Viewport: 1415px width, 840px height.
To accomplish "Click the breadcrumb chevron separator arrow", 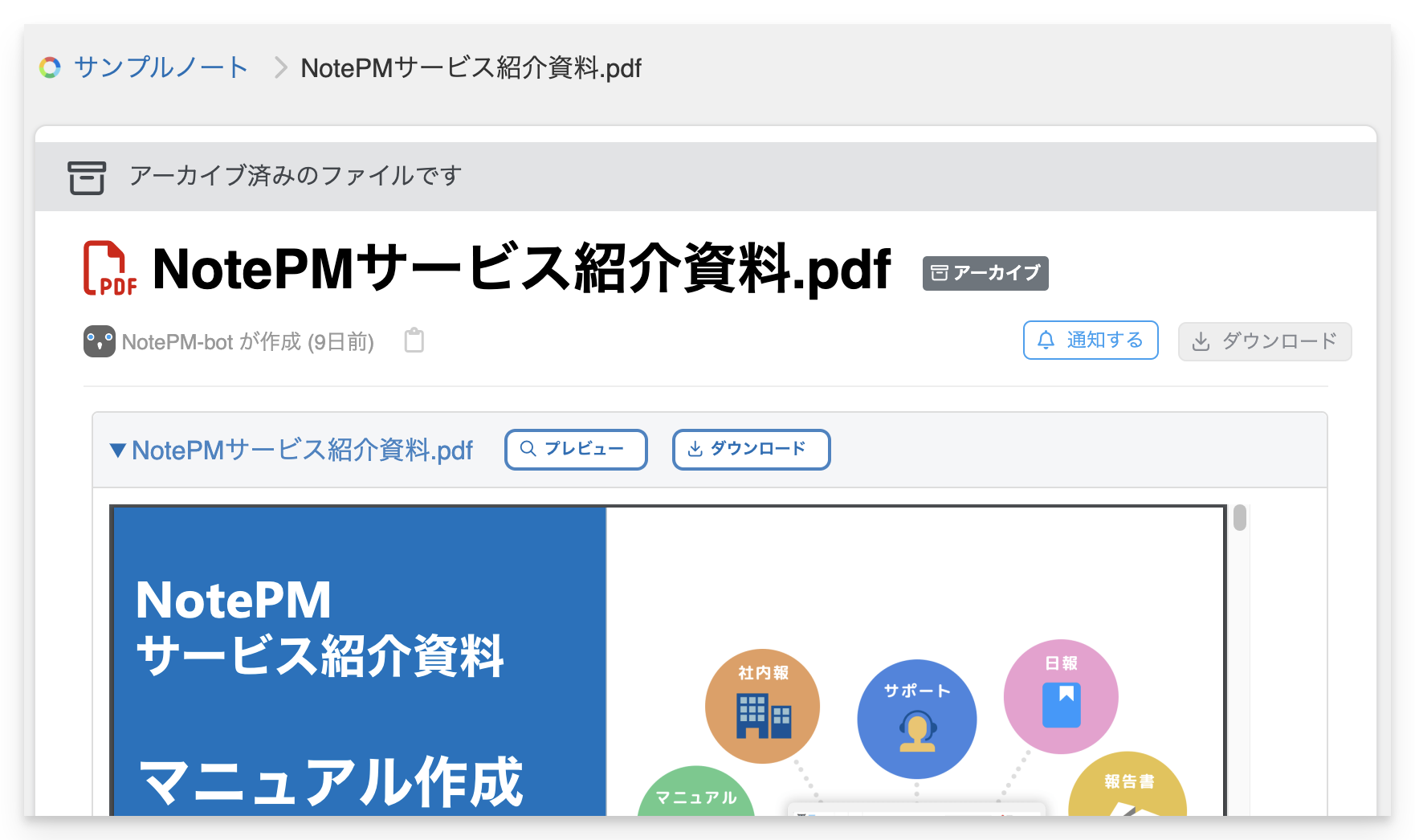I will coord(280,67).
